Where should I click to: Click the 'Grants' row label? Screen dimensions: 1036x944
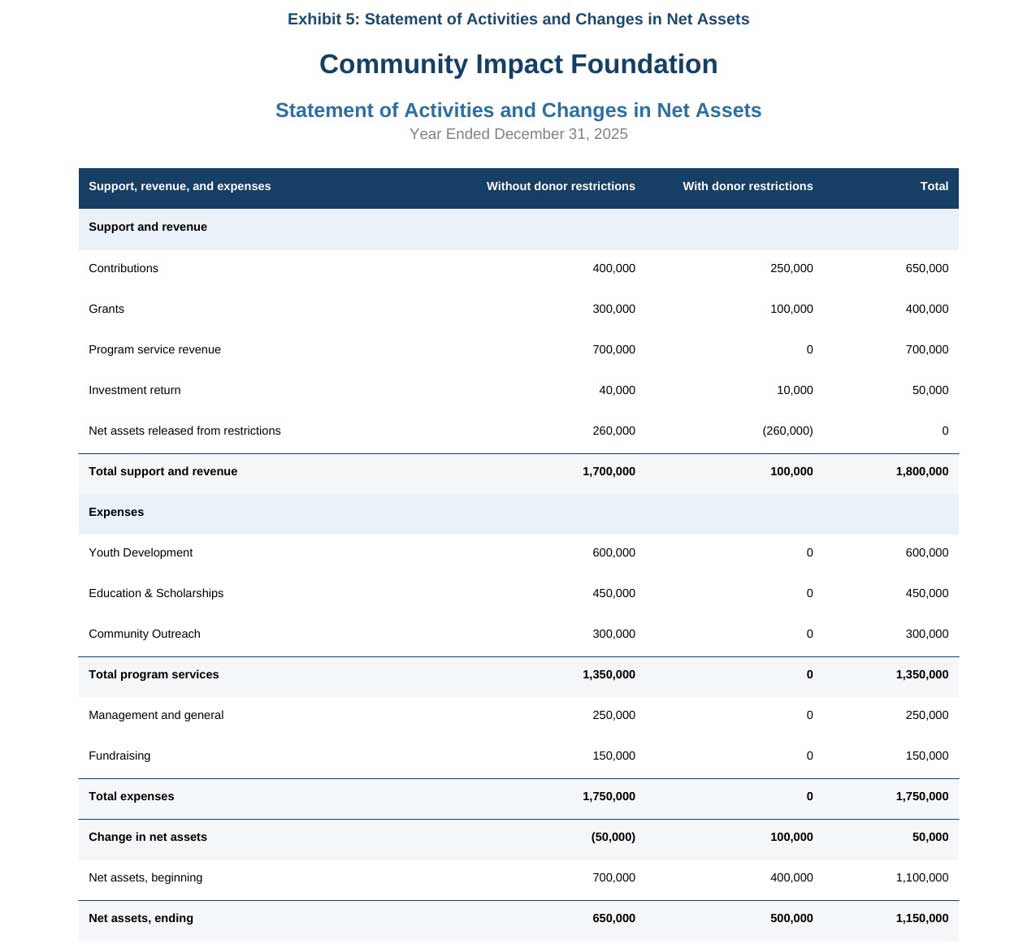tap(106, 309)
